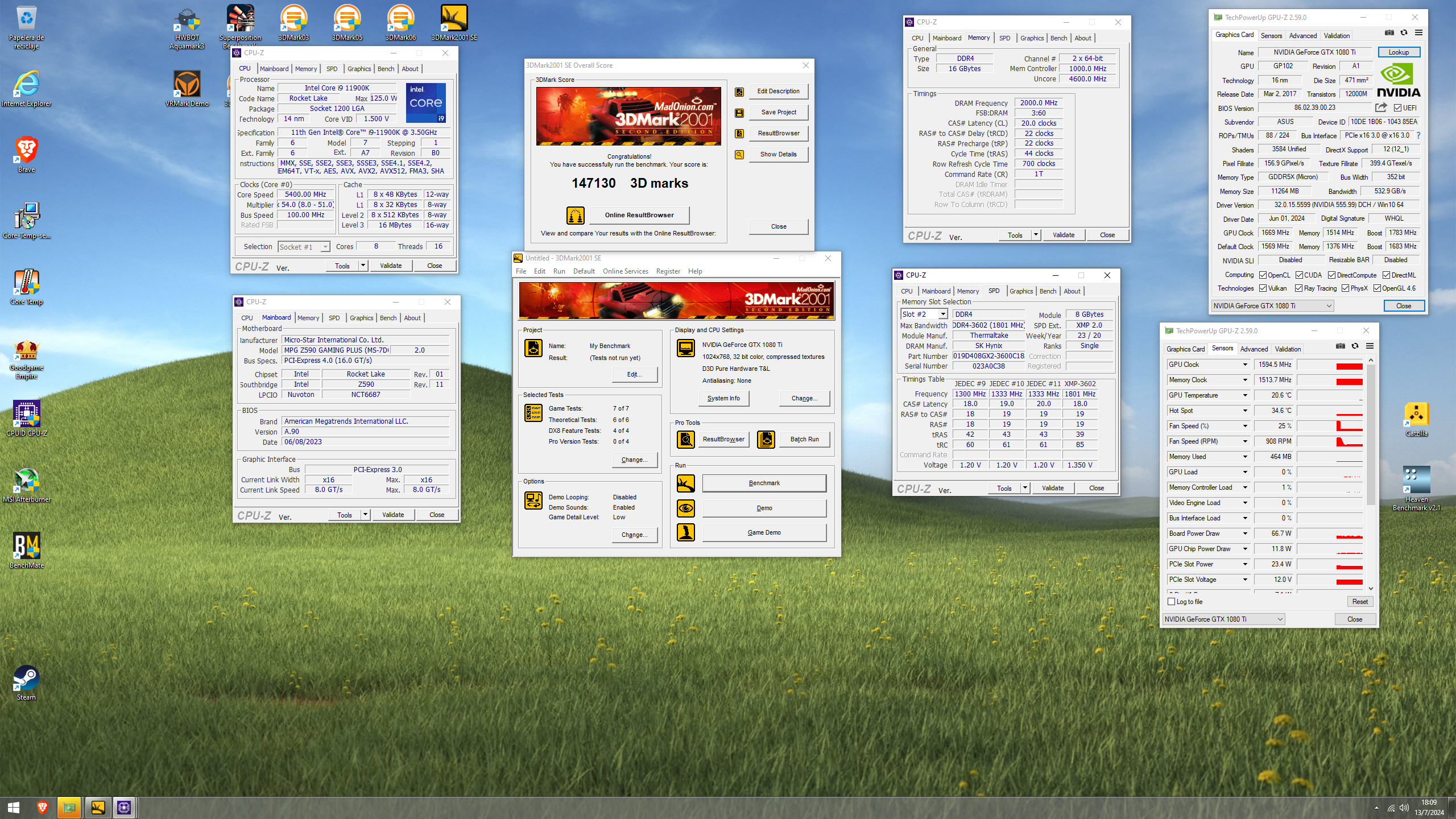Click the Batch Run icon in Pro Tools
1456x819 pixels.
(766, 440)
